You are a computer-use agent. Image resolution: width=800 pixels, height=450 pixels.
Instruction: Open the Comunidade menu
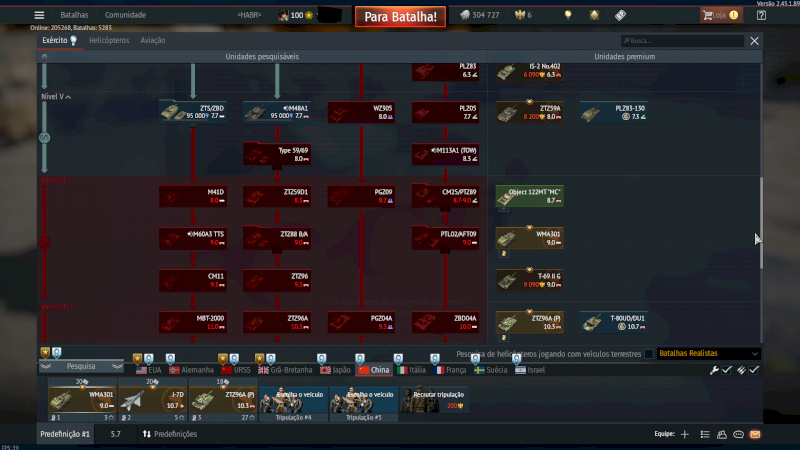pyautogui.click(x=126, y=15)
